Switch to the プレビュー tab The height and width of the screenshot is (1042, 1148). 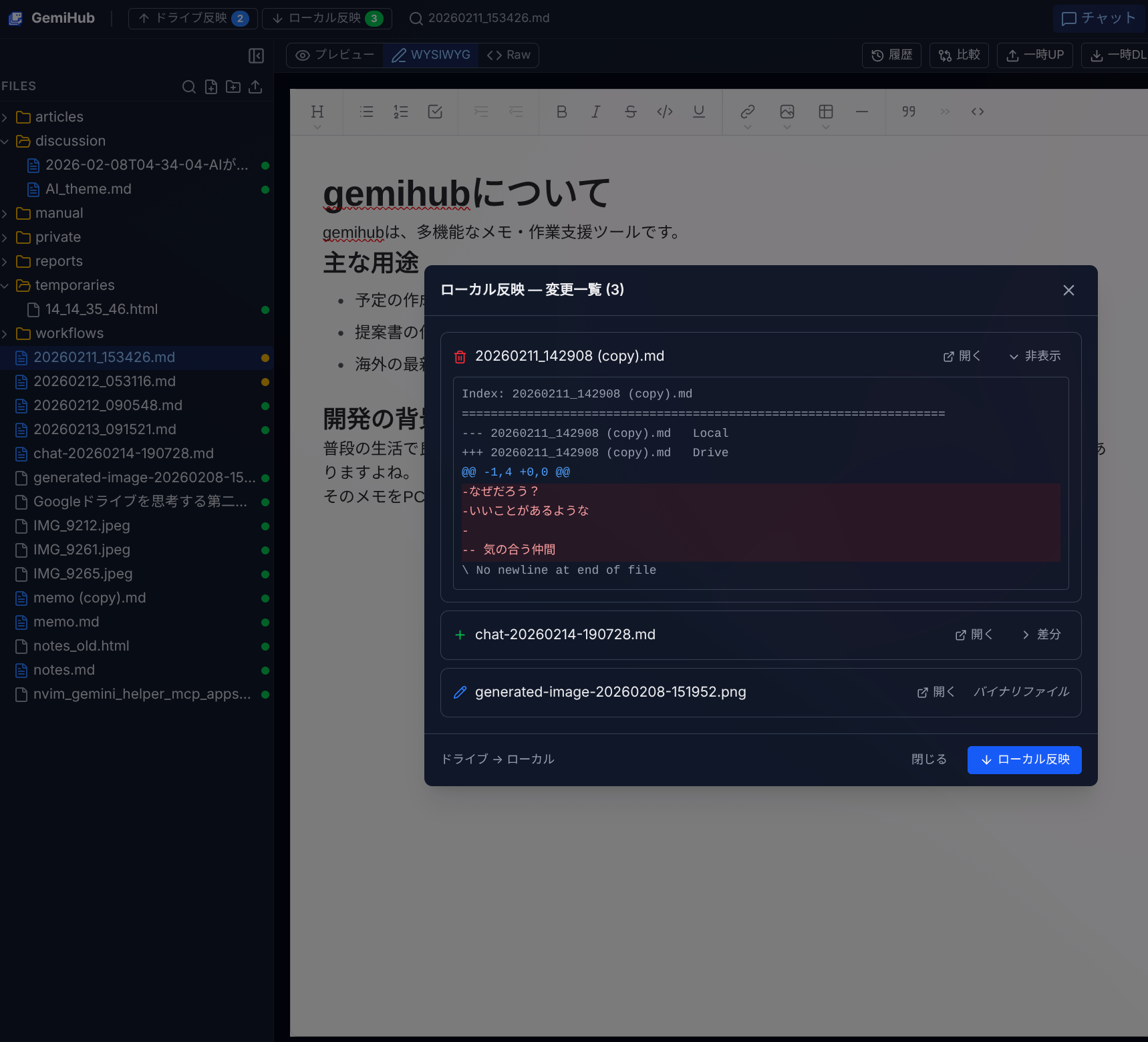click(x=335, y=55)
